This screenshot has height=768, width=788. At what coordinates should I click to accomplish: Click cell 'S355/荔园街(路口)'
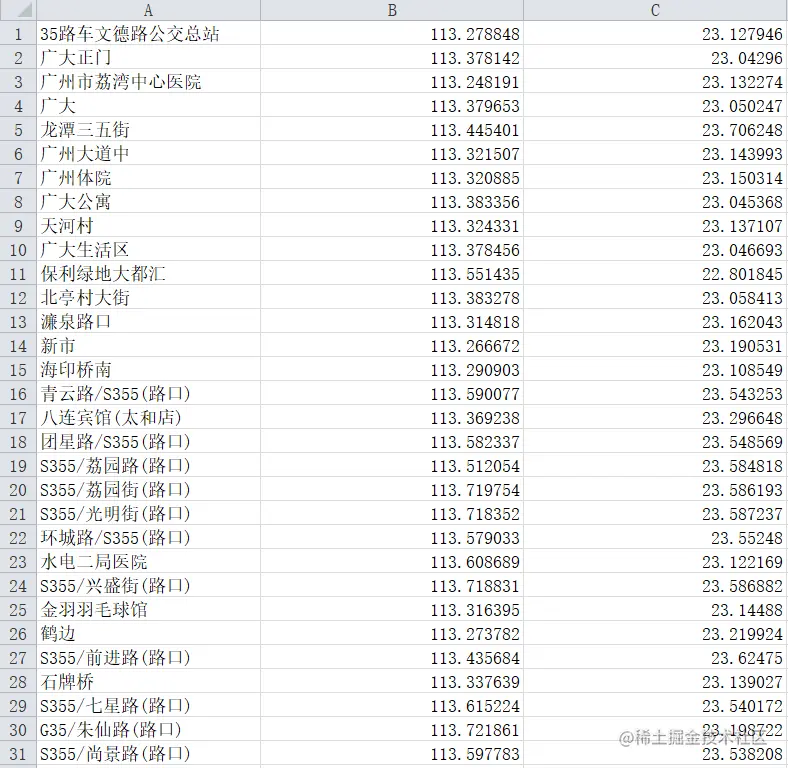148,490
